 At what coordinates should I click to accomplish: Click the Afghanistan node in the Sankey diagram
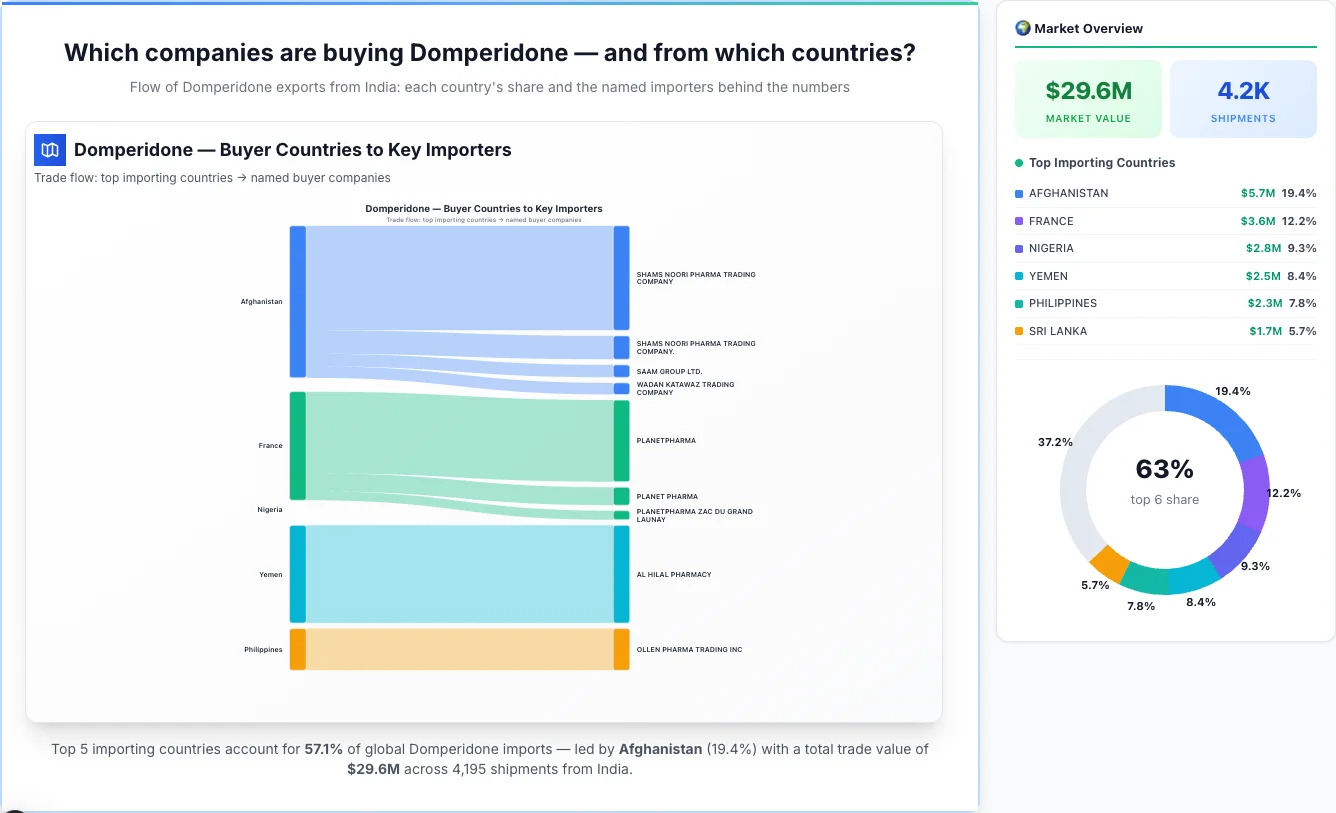(295, 300)
